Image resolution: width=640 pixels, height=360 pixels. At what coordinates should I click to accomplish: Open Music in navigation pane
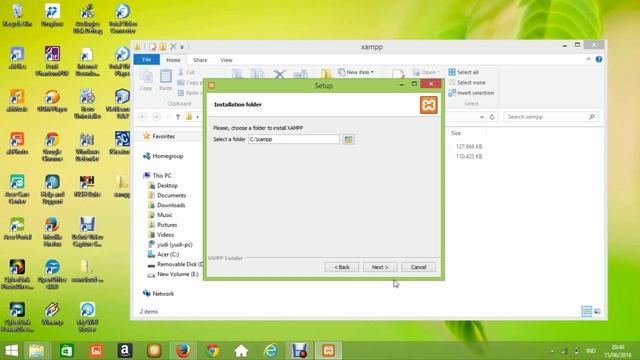[160, 215]
